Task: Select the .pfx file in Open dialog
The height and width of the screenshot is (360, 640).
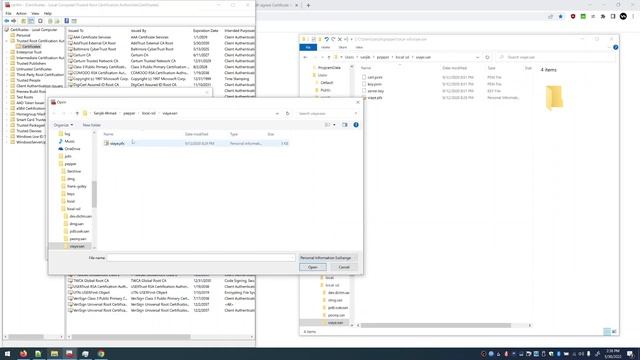Action: pyautogui.click(x=196, y=143)
